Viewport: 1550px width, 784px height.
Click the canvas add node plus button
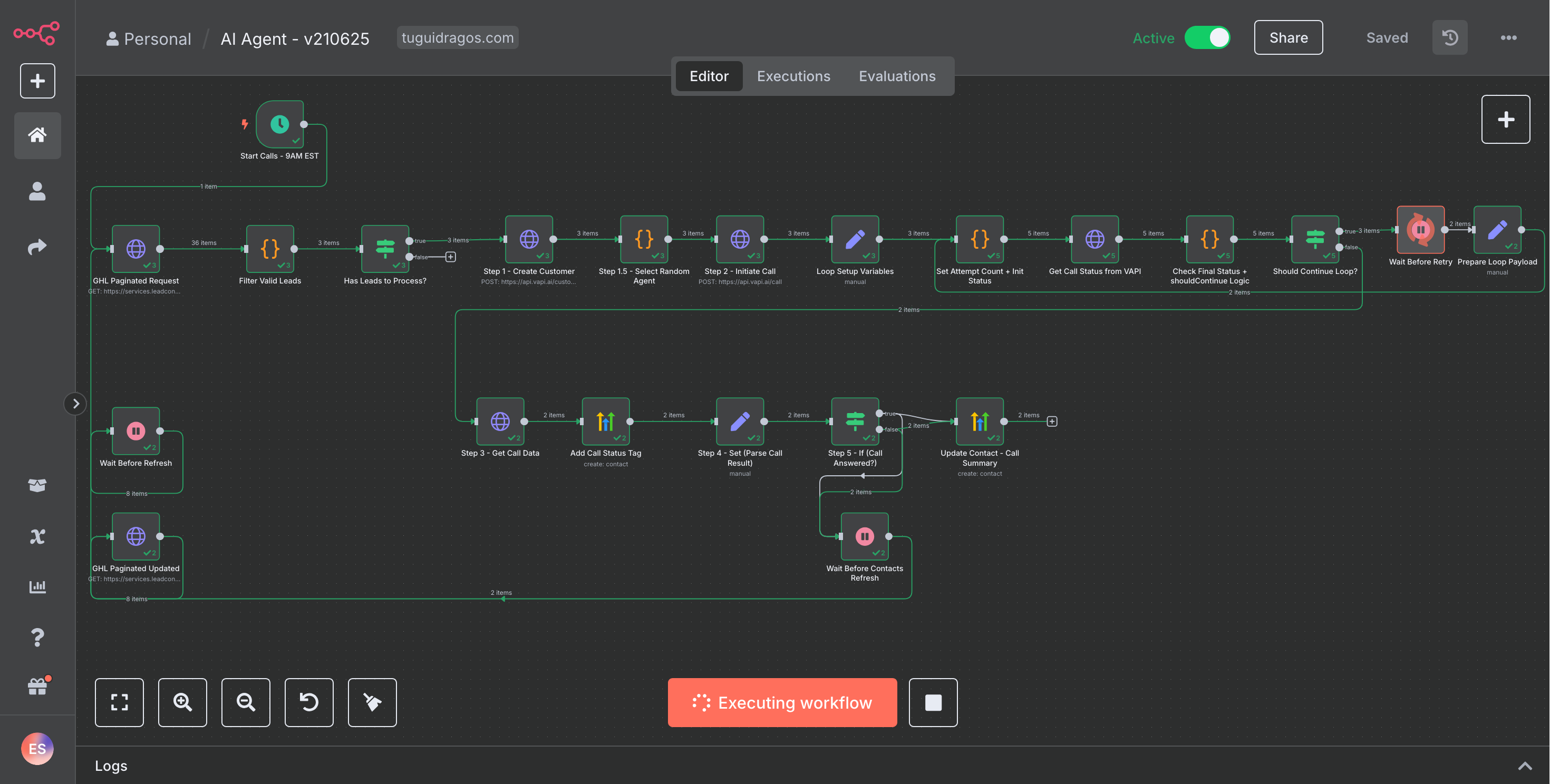[x=1506, y=119]
